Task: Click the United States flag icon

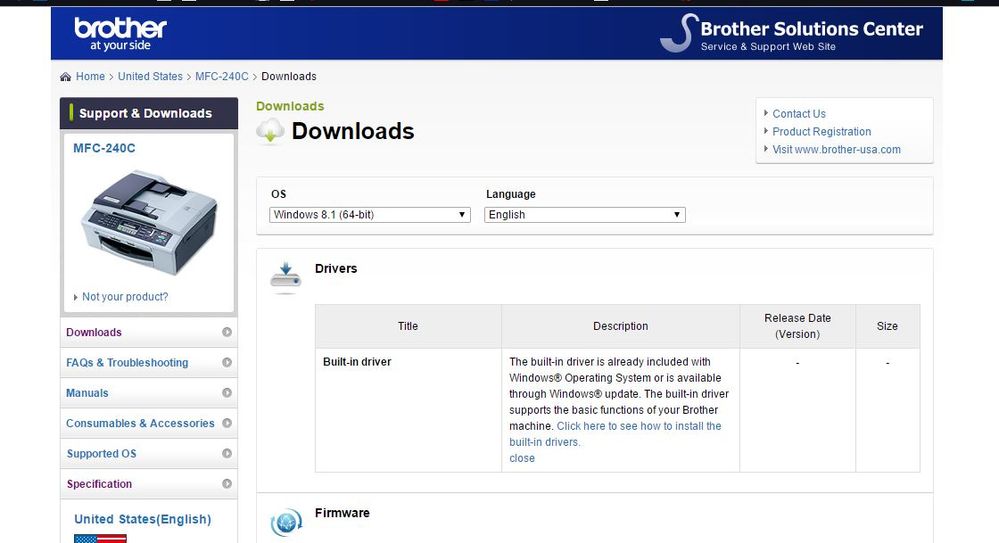Action: [x=100, y=538]
